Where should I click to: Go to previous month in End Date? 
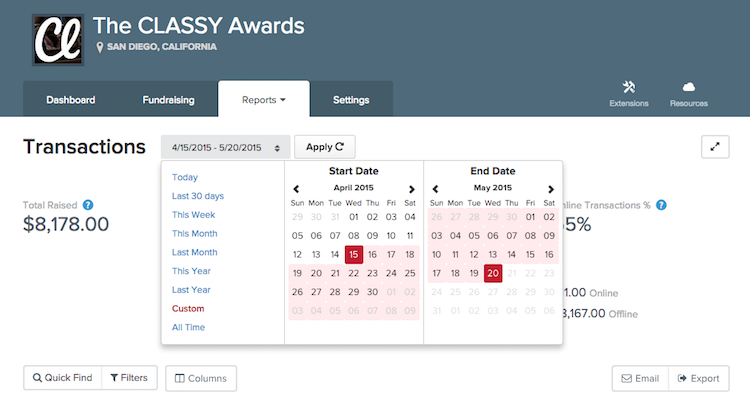[435, 188]
